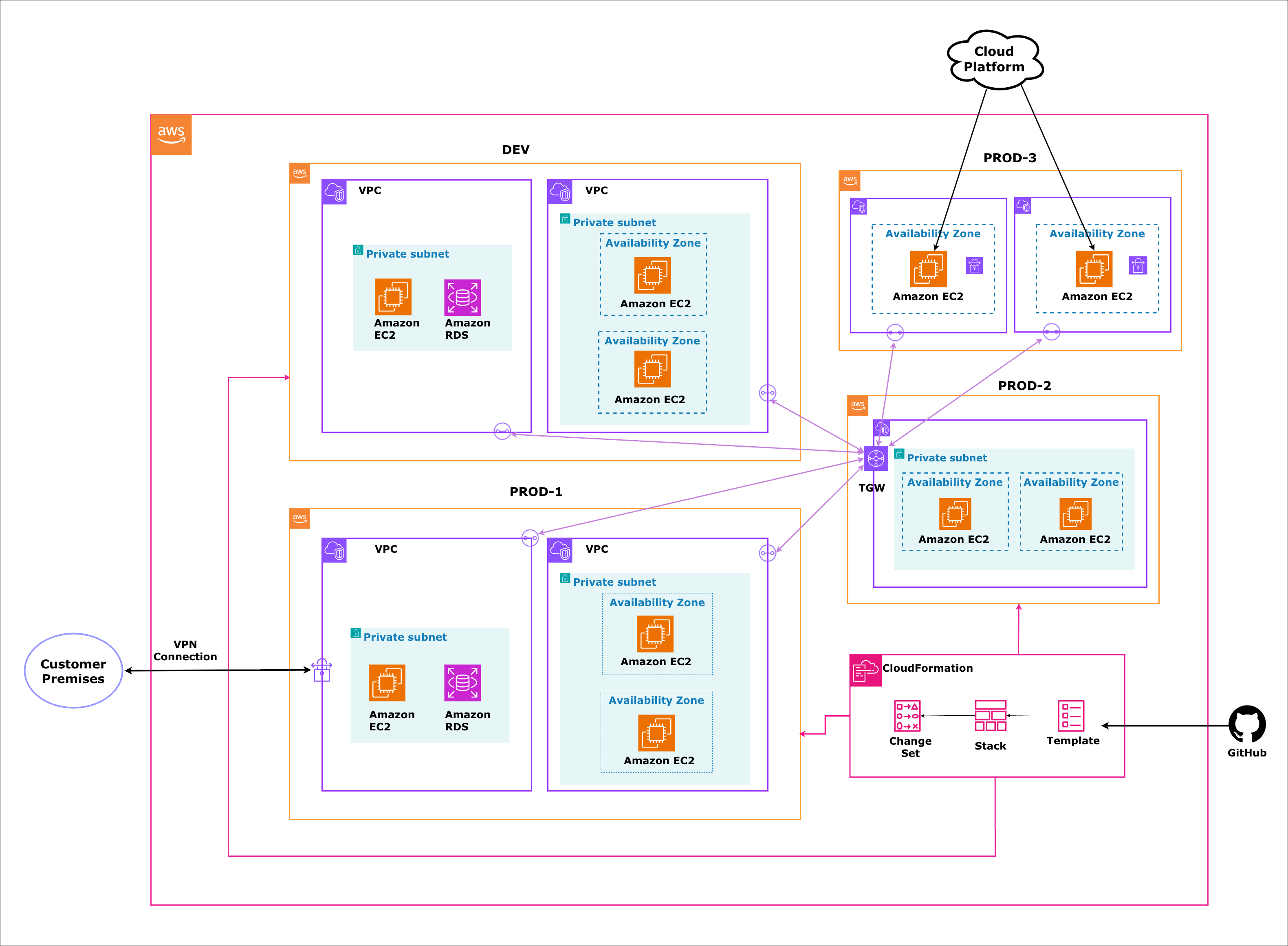Select Amazon RDS icon in DEV
This screenshot has height=946, width=1288.
point(462,298)
